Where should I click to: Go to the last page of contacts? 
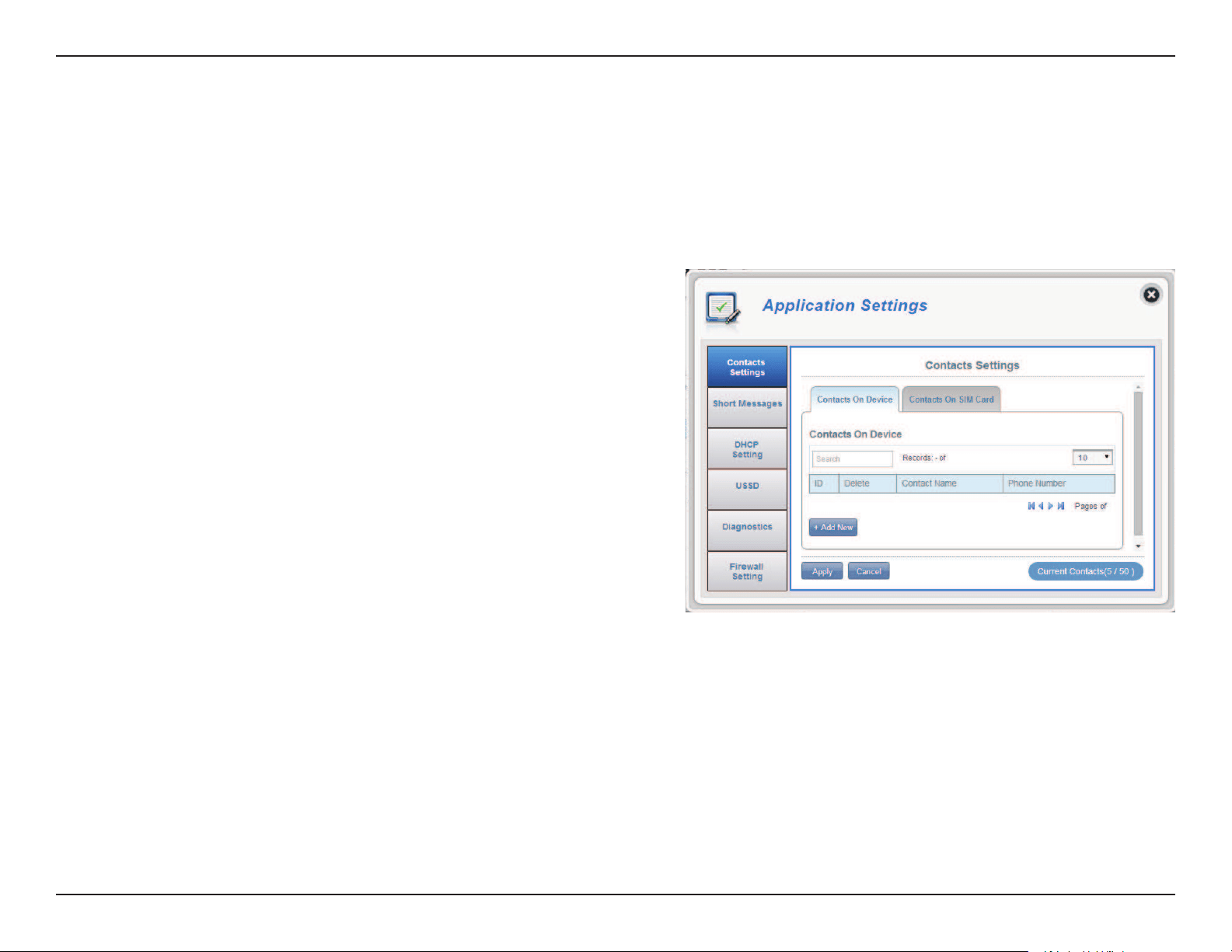(1061, 506)
